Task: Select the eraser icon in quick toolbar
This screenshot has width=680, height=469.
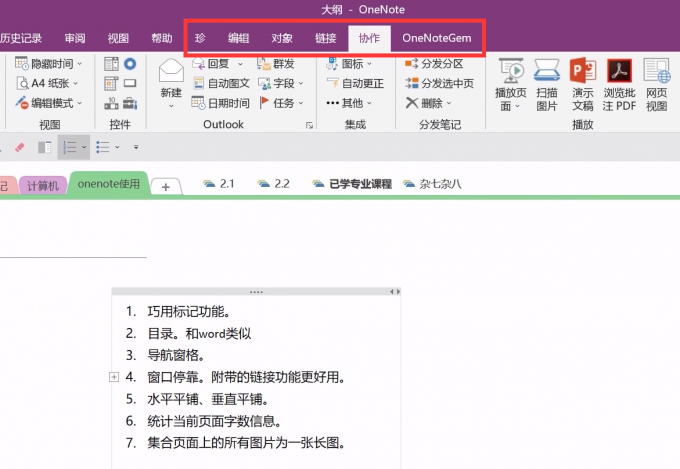Action: pyautogui.click(x=20, y=148)
